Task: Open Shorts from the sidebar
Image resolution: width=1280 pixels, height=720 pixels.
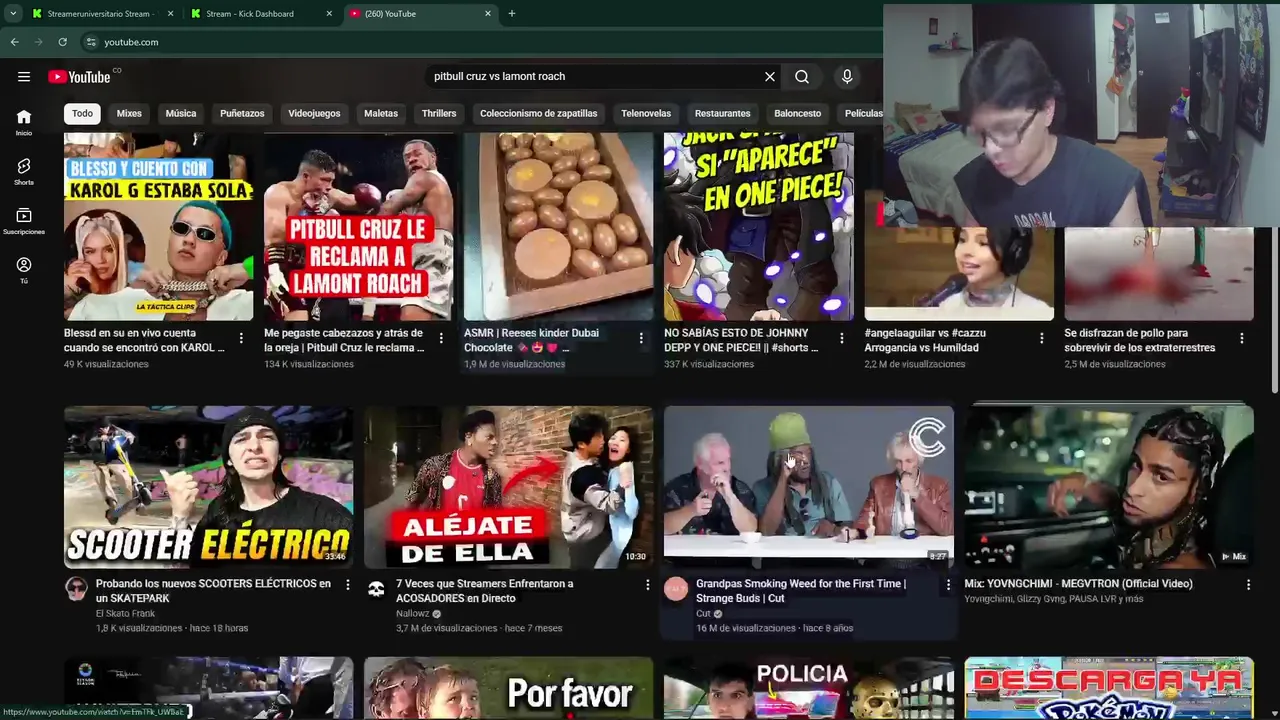Action: click(x=24, y=171)
